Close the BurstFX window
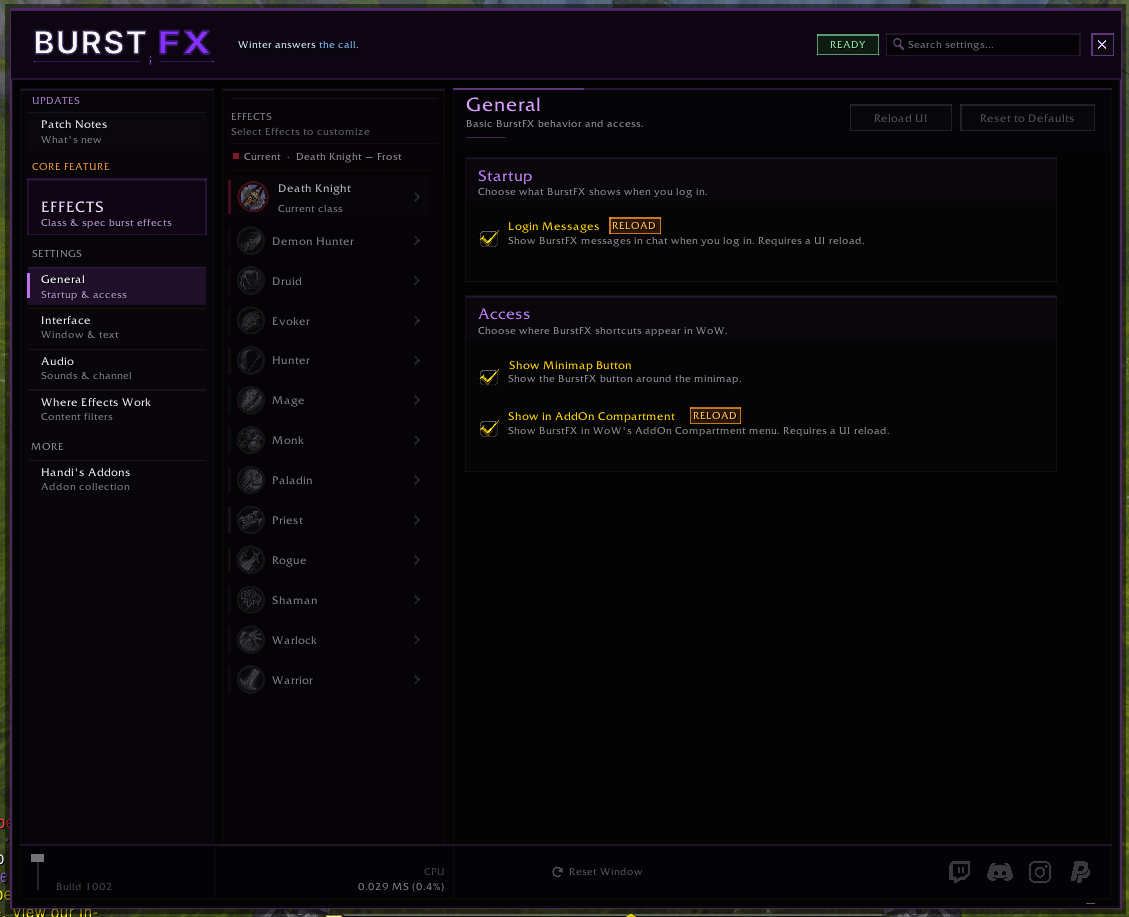Image resolution: width=1129 pixels, height=917 pixels. point(1102,45)
